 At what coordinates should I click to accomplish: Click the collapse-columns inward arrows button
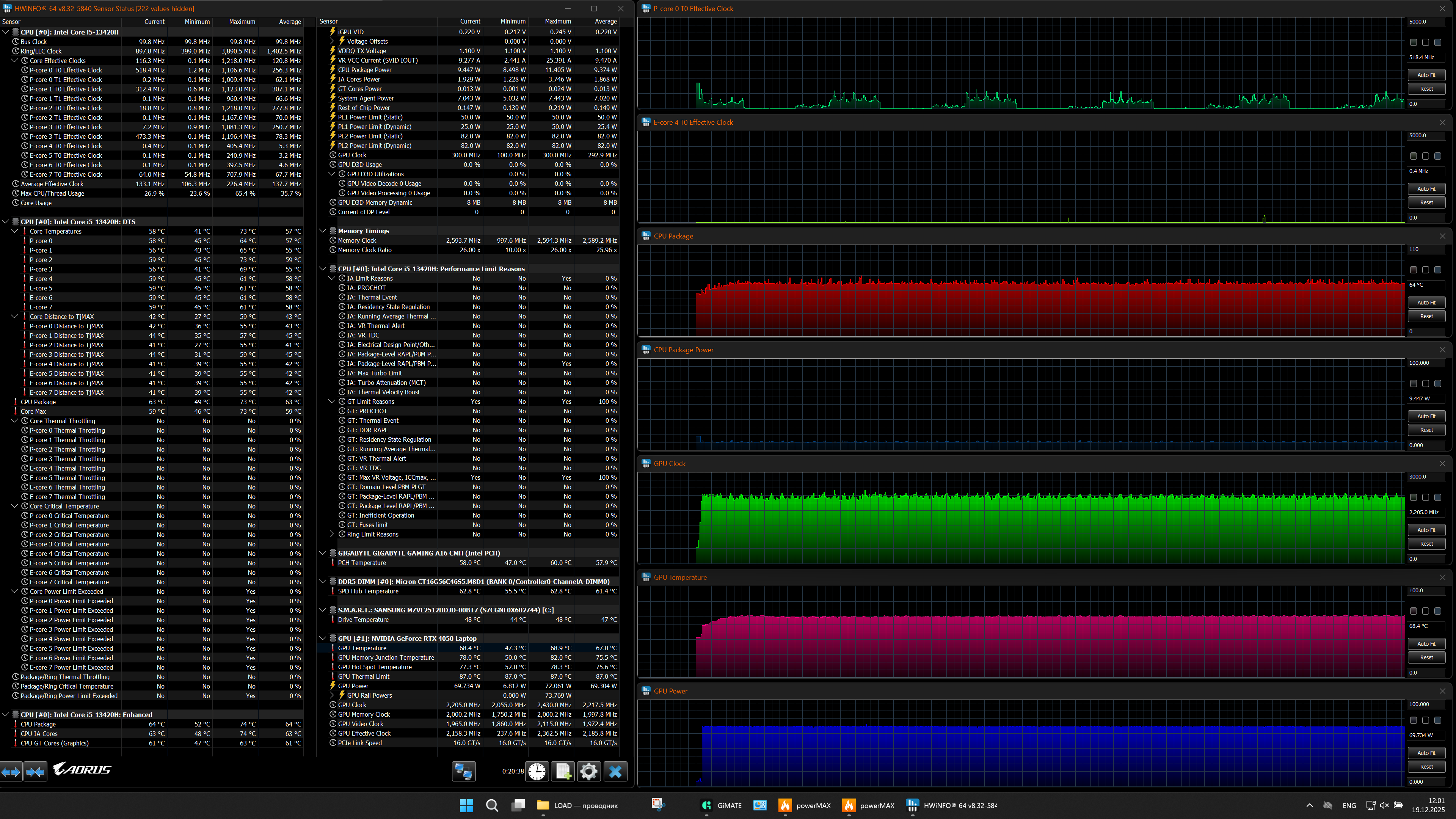(35, 772)
